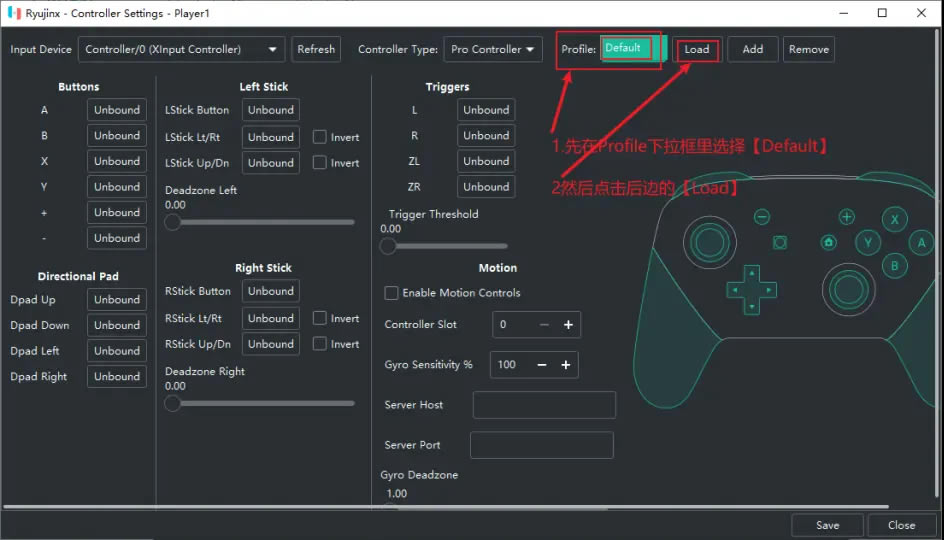The width and height of the screenshot is (944, 540).
Task: Add a new profile
Action: [753, 49]
